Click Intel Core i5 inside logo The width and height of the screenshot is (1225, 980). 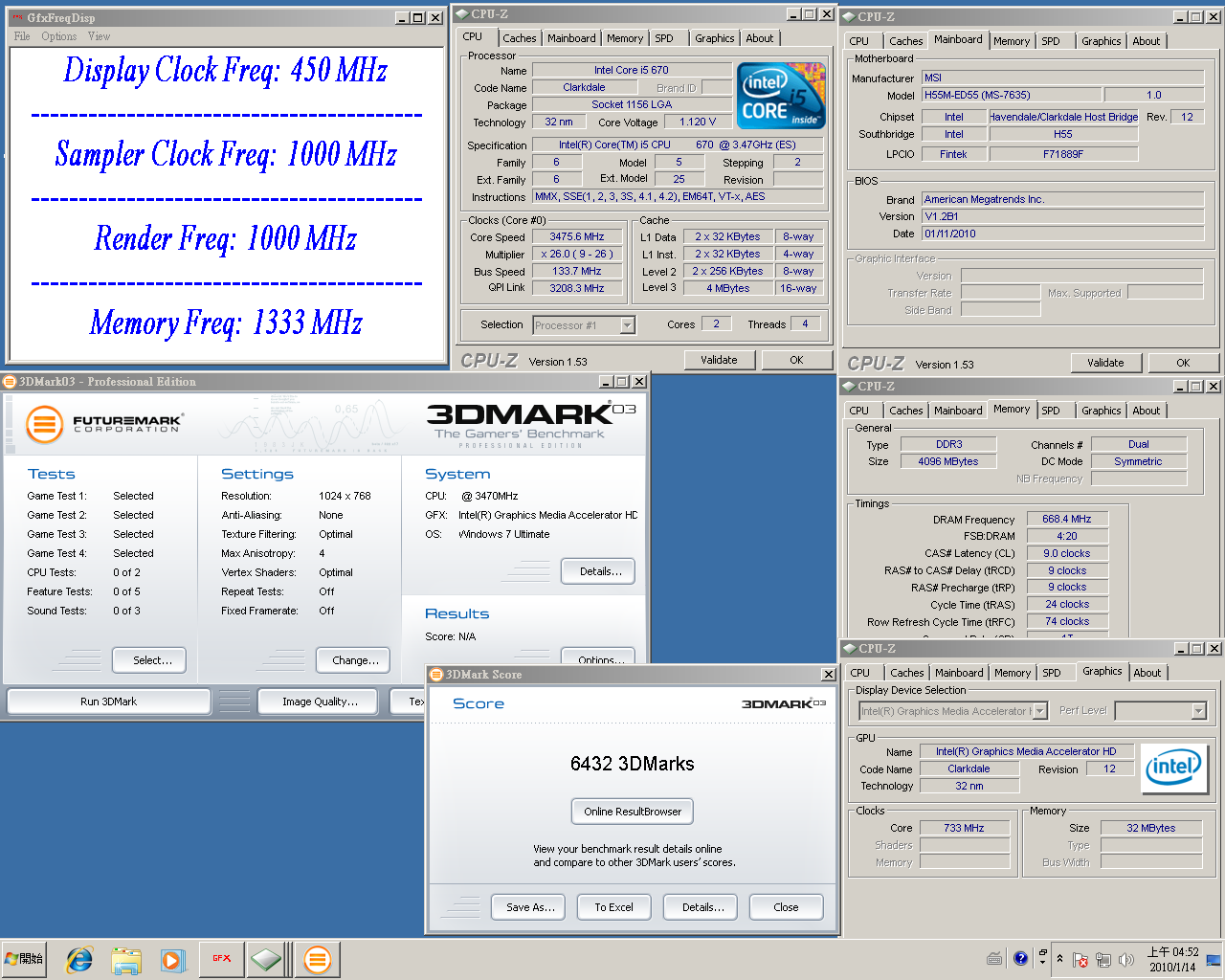tap(781, 95)
